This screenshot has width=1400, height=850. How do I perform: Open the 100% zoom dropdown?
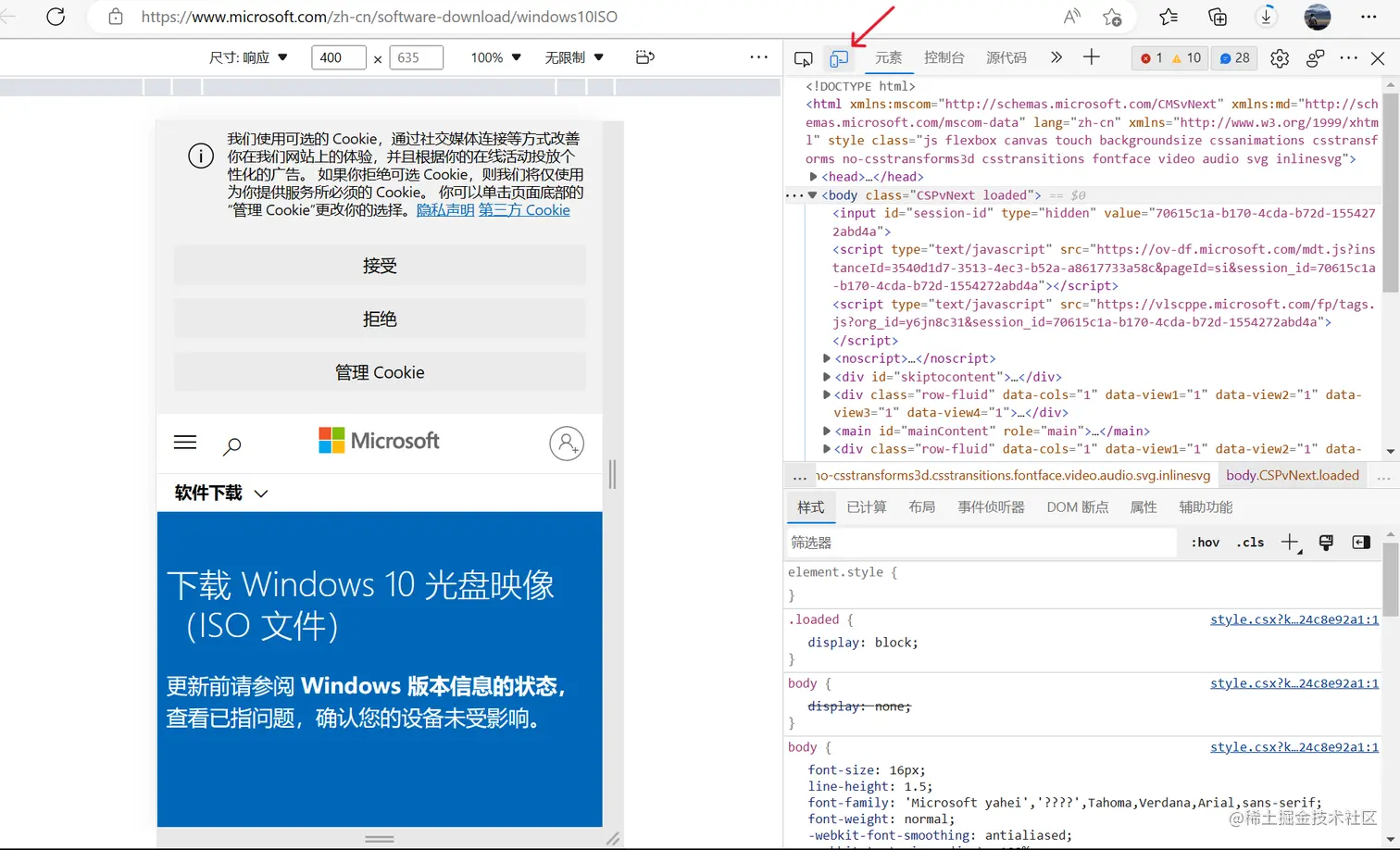coord(495,57)
